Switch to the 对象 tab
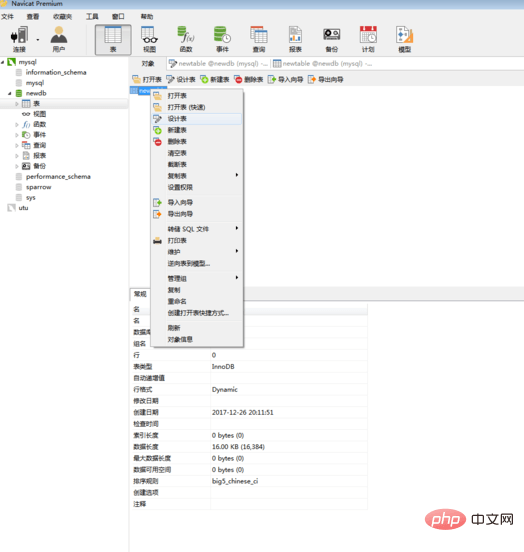 pyautogui.click(x=148, y=64)
